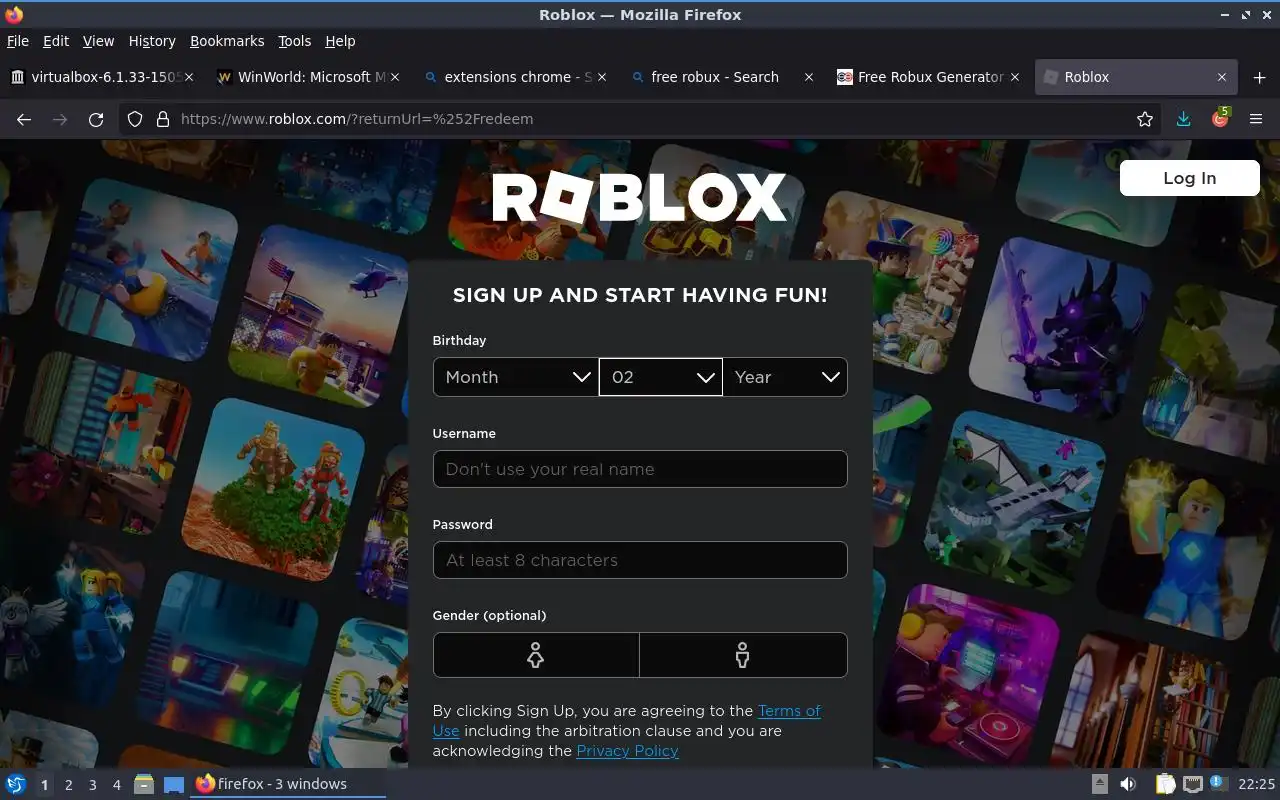Open the View menu
The image size is (1280, 800).
pyautogui.click(x=98, y=41)
